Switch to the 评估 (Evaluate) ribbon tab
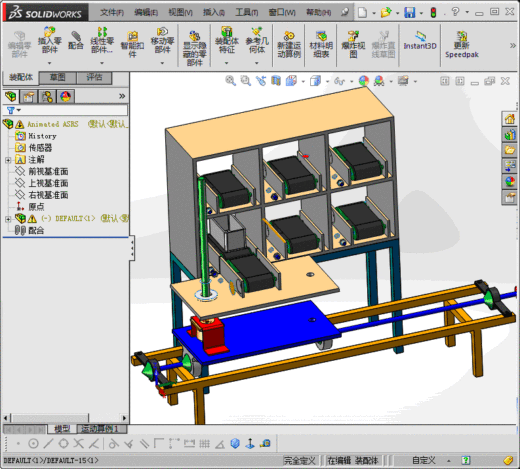Viewport: 520px width, 469px height. click(x=94, y=78)
